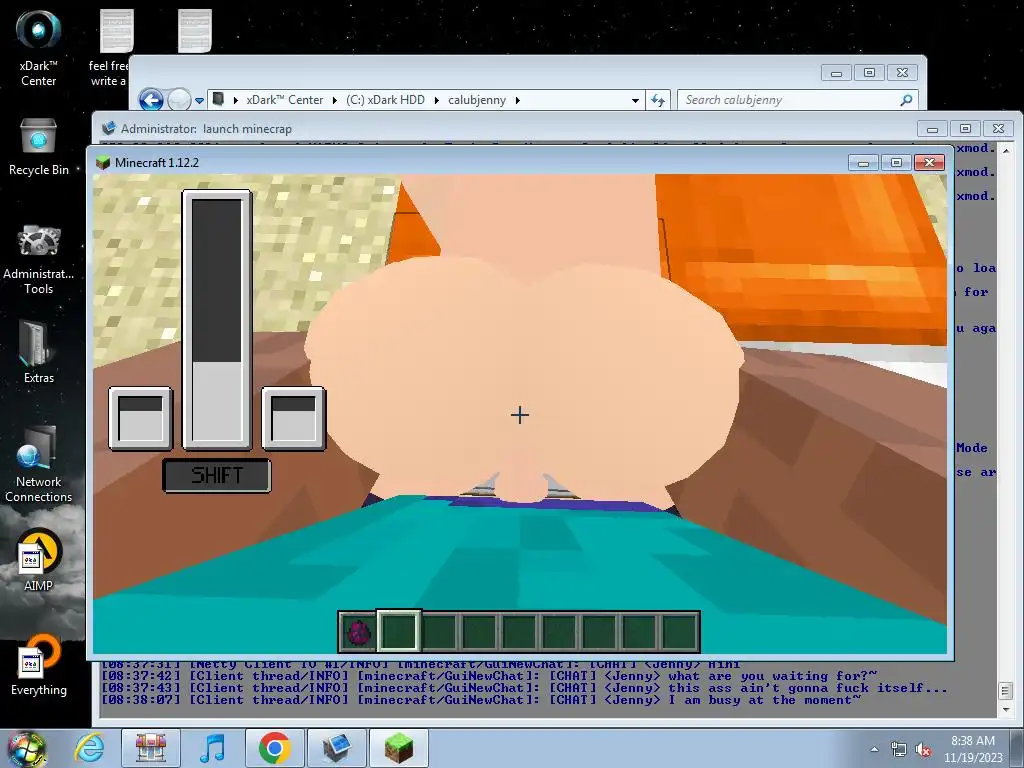This screenshot has height=768, width=1024.
Task: Expand the chevron after '(C:) xDark HDD' breadcrumb
Action: click(x=436, y=100)
